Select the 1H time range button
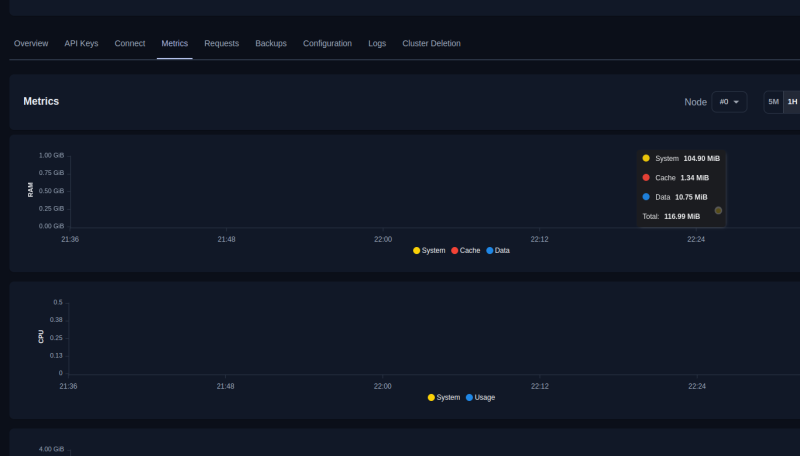800x456 pixels. click(x=792, y=102)
